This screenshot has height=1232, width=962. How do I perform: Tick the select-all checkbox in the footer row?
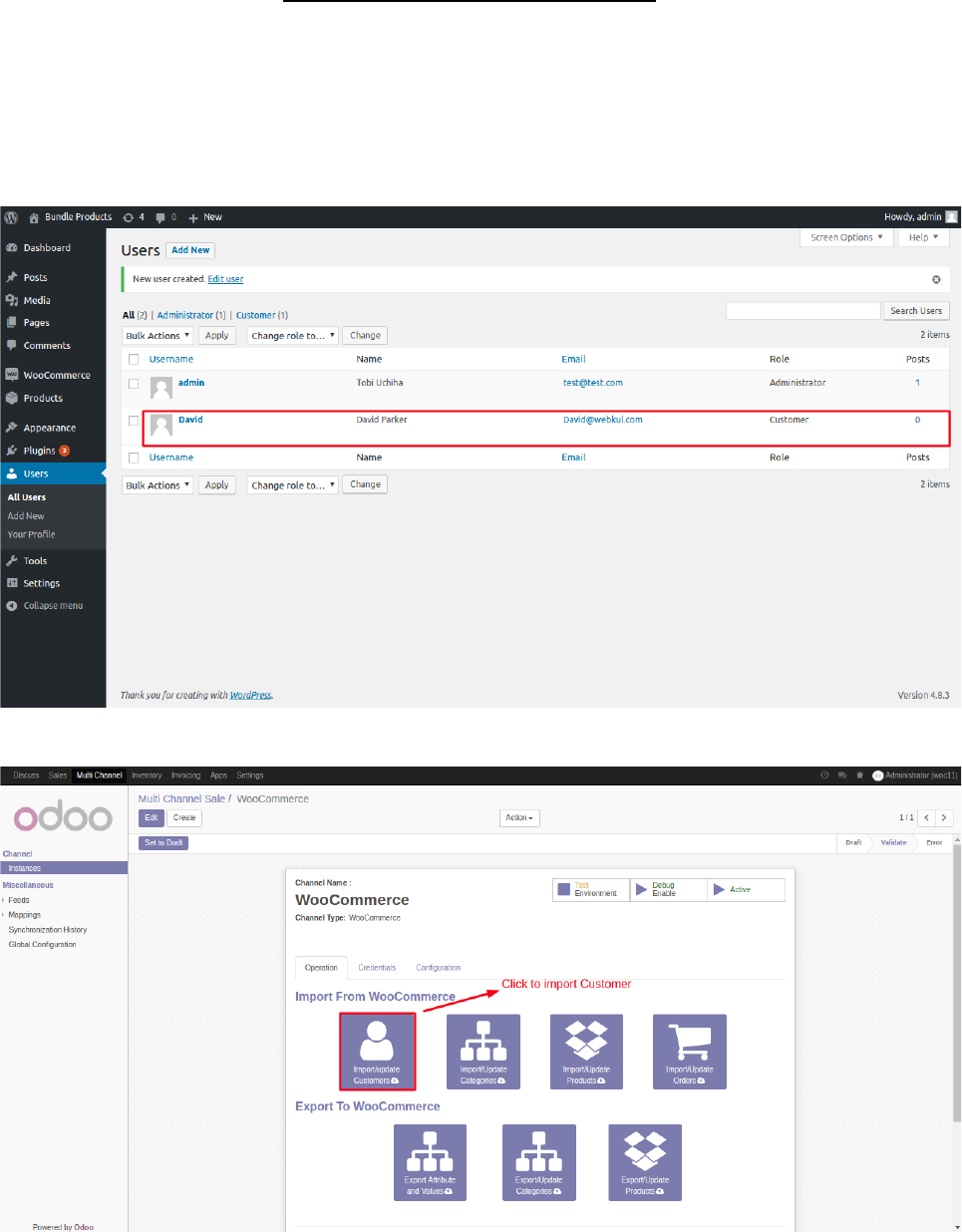click(x=134, y=458)
